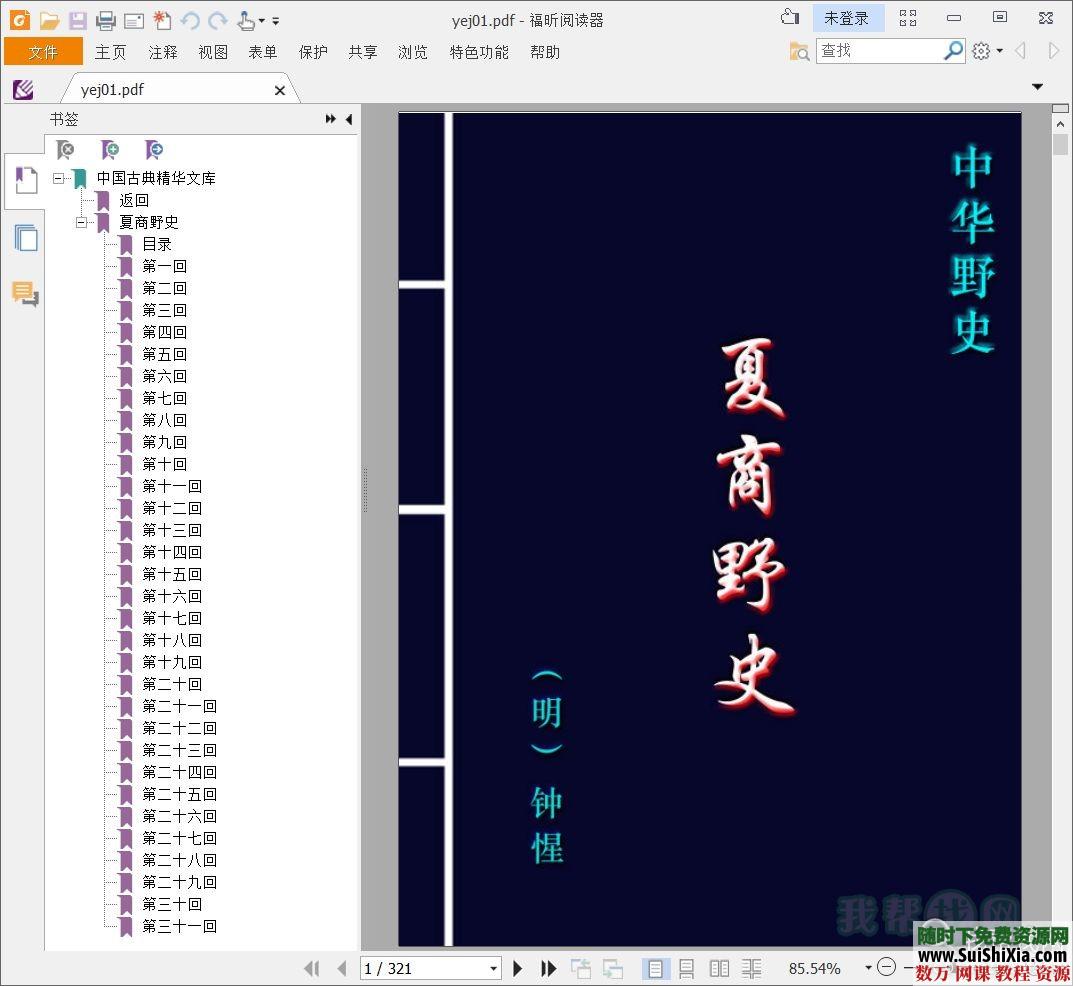
Task: Select the 第十五回 bookmark
Action: coord(171,574)
